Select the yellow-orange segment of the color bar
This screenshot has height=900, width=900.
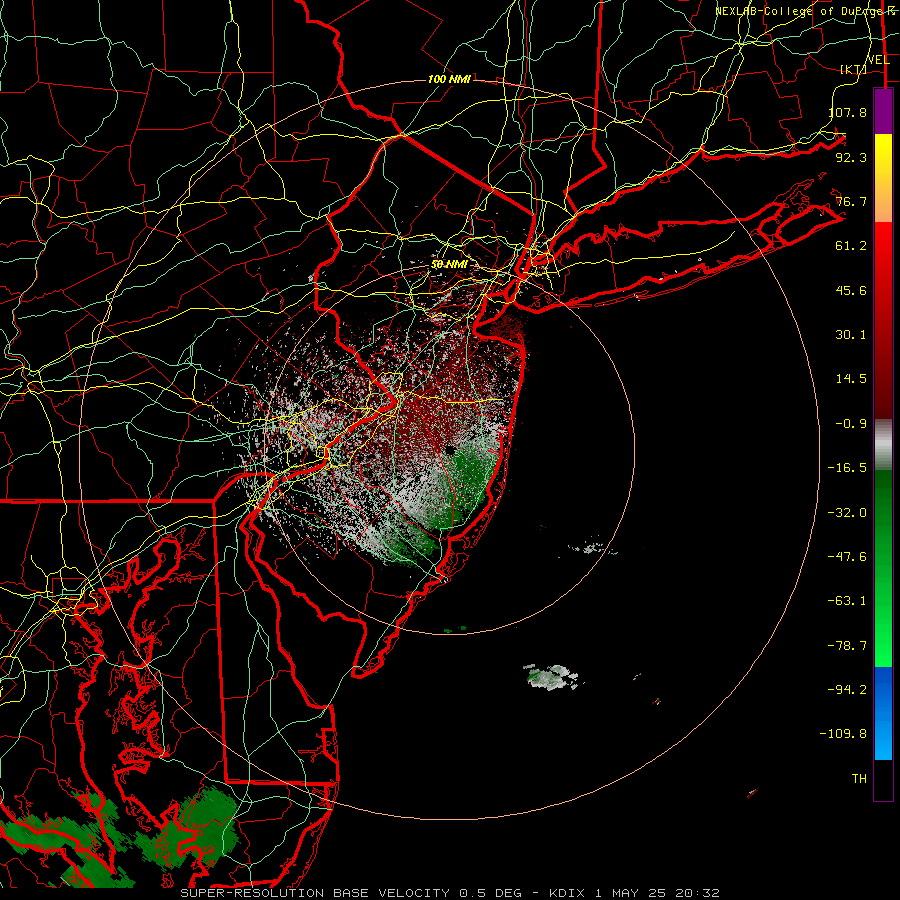pos(883,178)
